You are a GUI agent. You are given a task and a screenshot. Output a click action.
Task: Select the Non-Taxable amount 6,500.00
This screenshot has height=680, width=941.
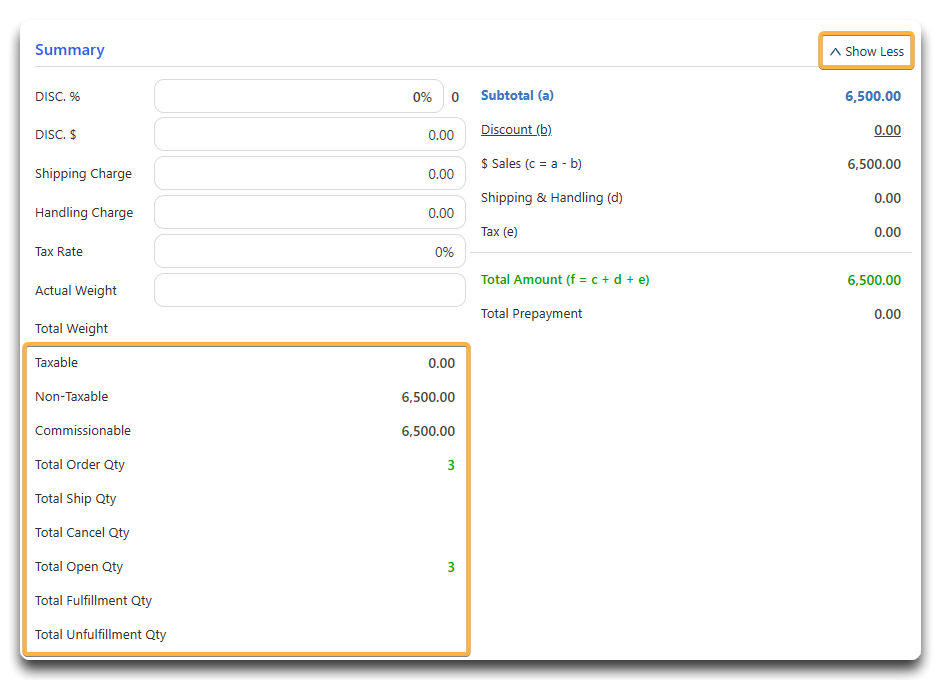428,396
